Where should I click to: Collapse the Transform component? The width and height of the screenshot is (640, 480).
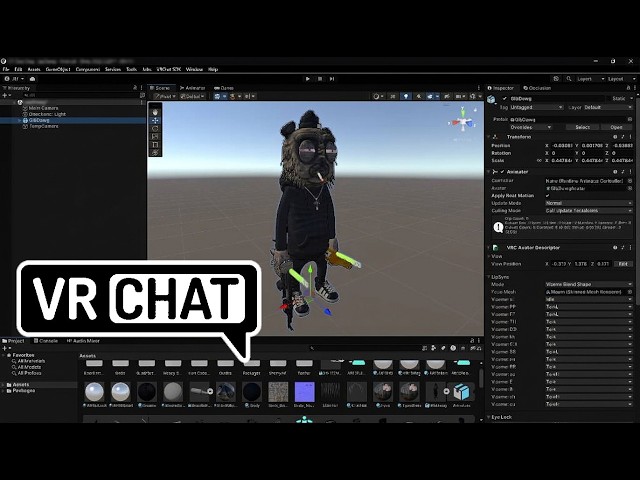[489, 137]
